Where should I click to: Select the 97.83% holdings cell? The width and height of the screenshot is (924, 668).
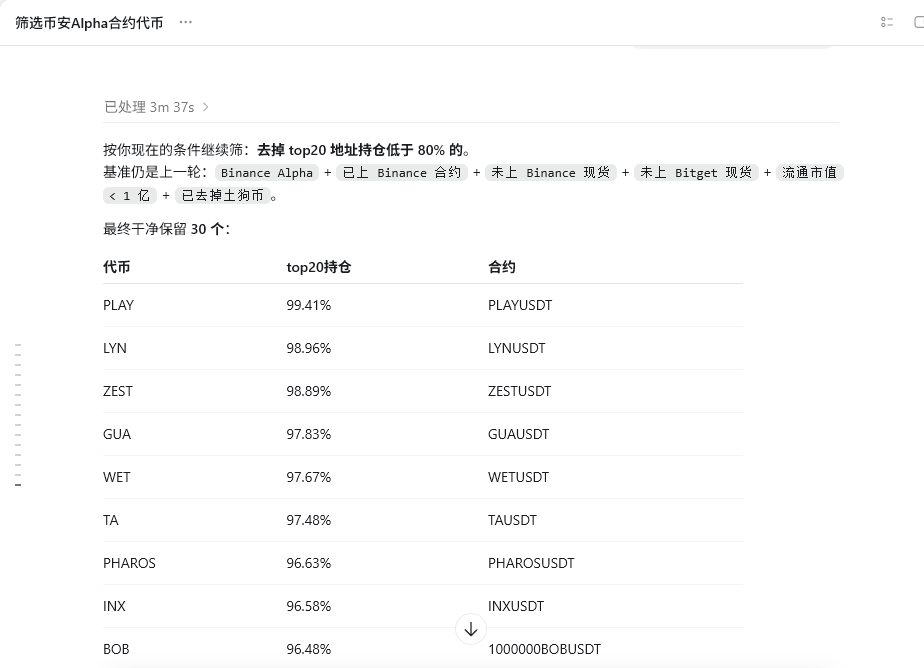point(309,434)
